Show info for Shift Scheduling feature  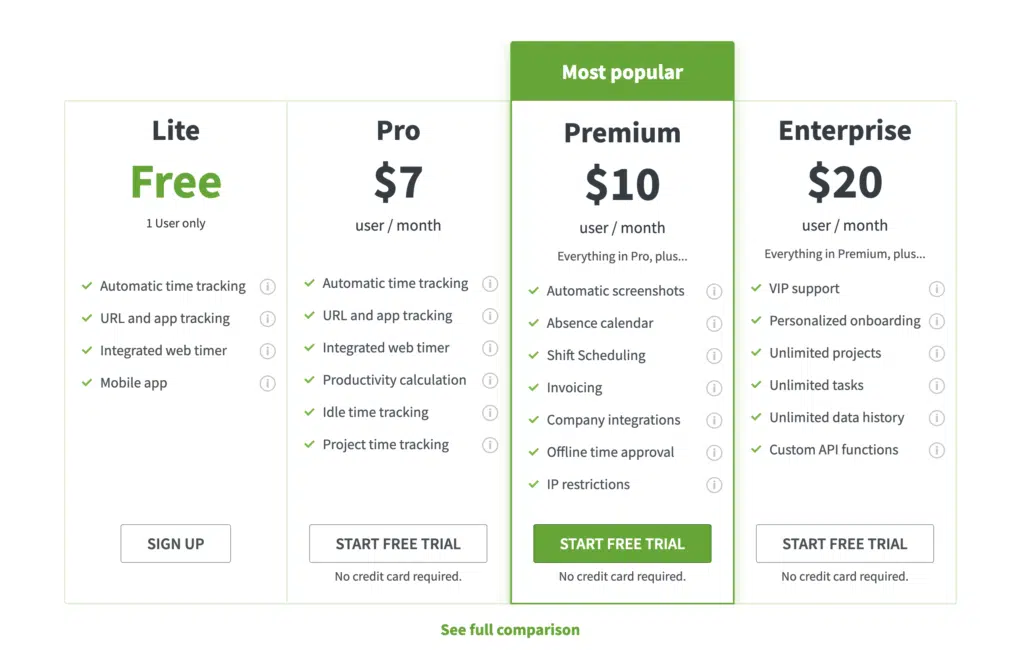coord(714,355)
